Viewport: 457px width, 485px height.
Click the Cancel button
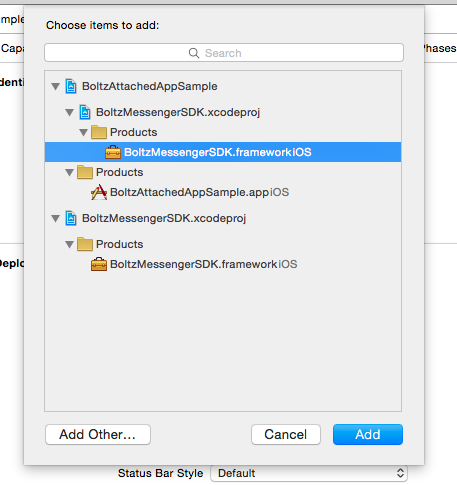[286, 434]
